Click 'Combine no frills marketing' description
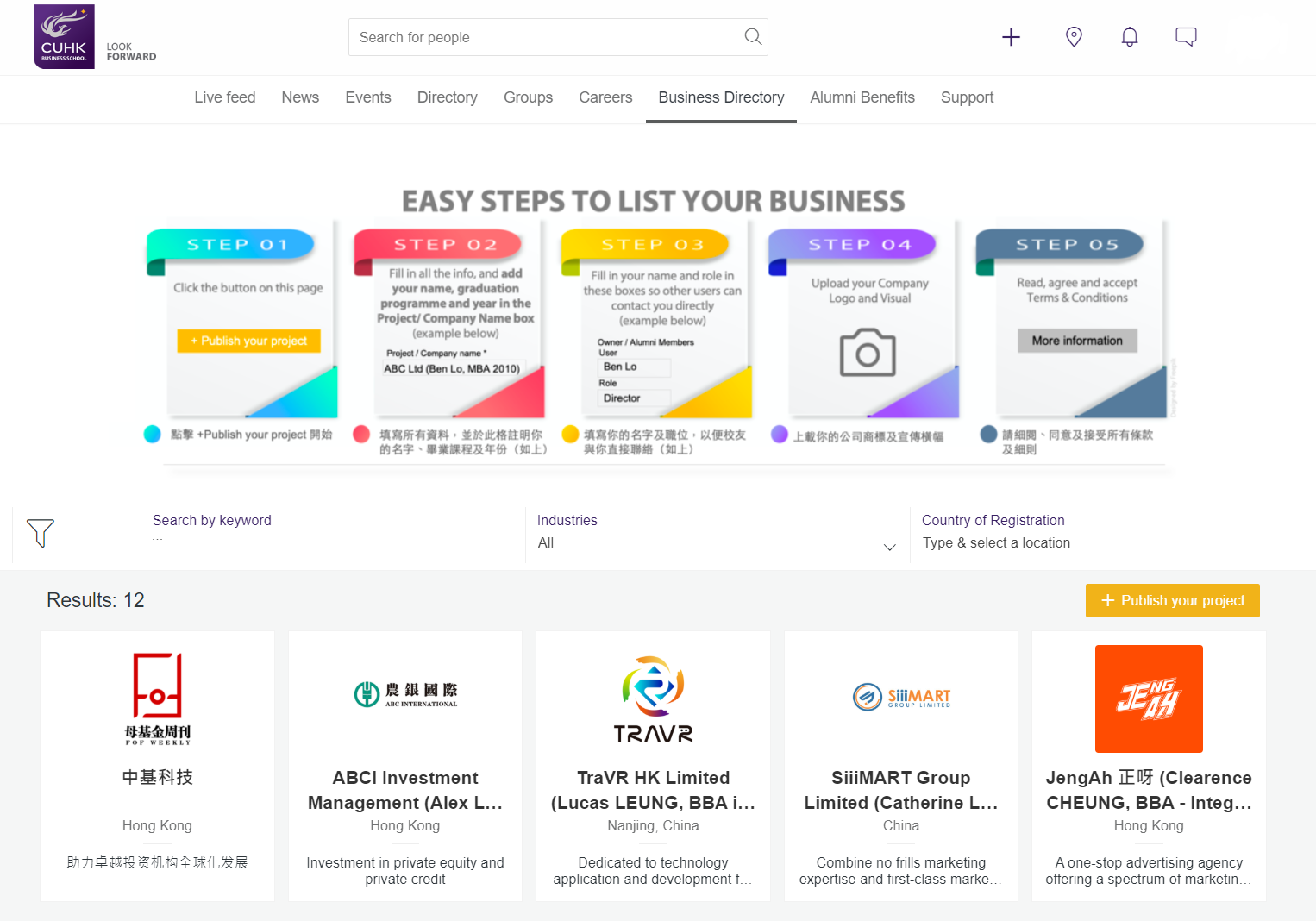 [901, 871]
